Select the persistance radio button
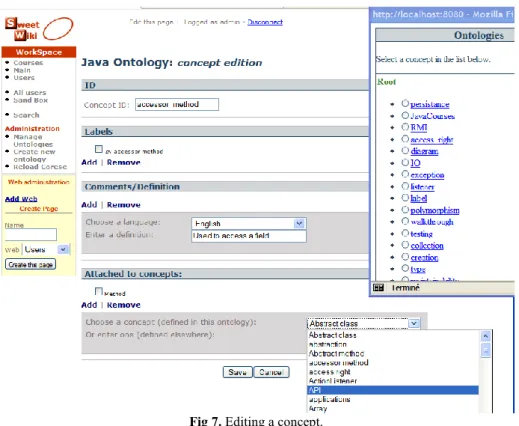The image size is (519, 426). point(405,103)
